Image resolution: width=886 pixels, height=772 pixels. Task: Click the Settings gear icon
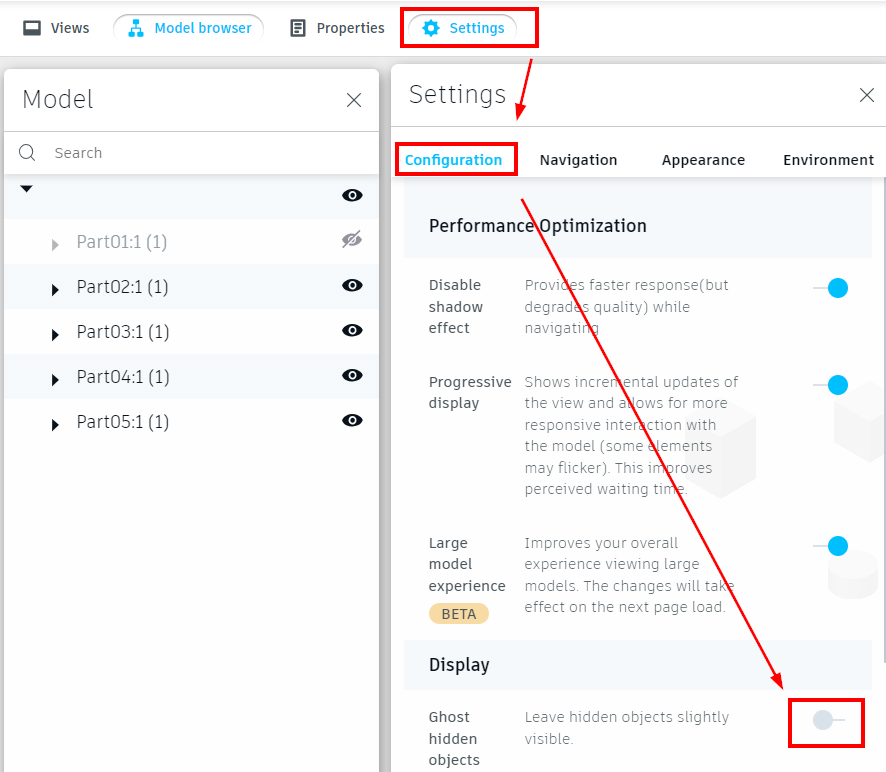coord(431,28)
